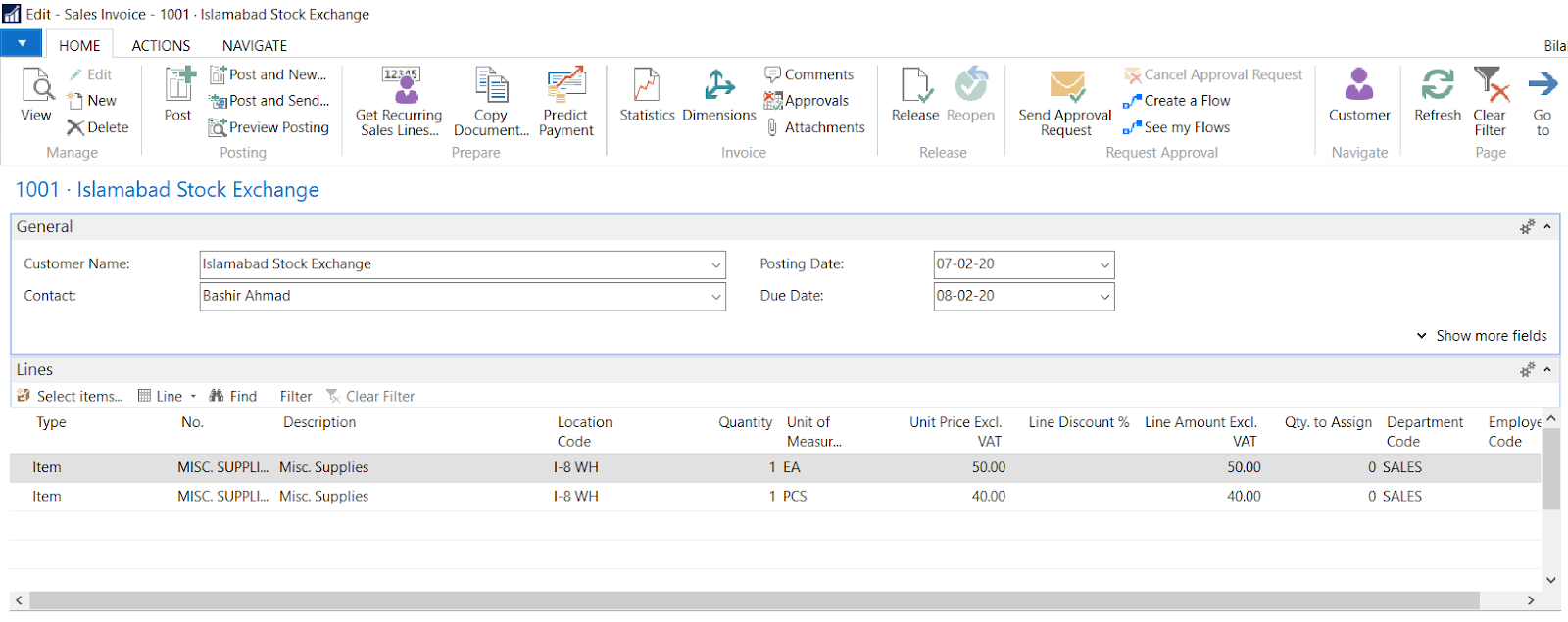Run Predict Payment
1568x622 pixels.
(566, 102)
